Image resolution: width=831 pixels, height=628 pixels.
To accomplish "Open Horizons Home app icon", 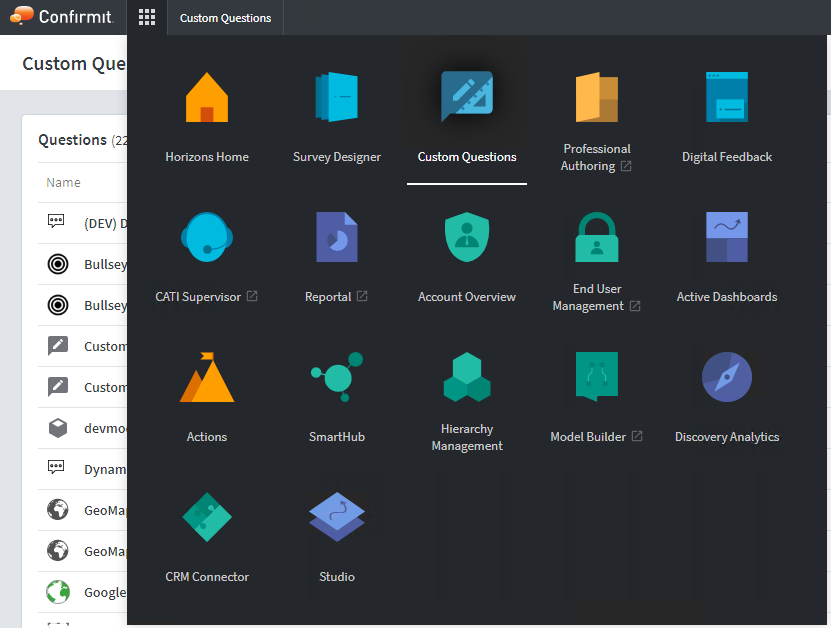I will (x=207, y=97).
